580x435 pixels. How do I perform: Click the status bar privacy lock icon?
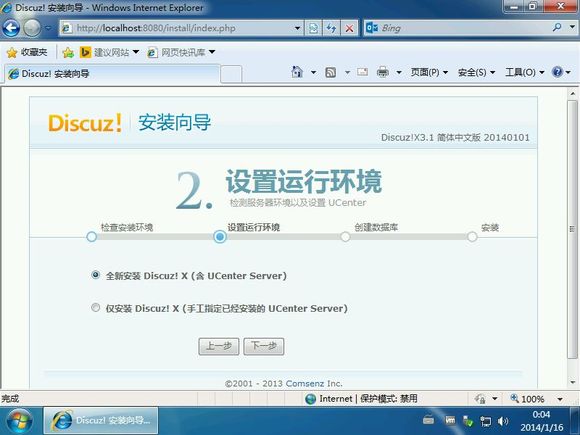pos(480,399)
